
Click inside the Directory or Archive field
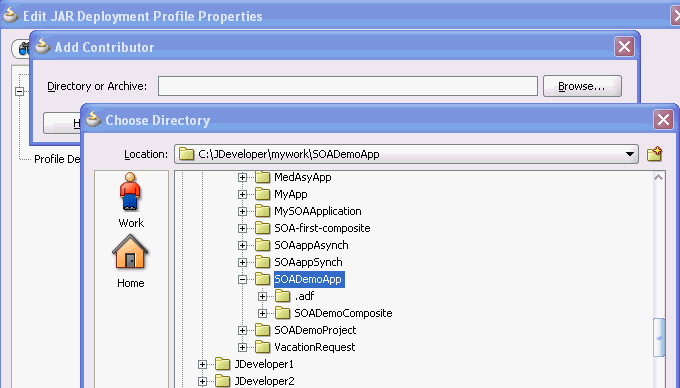(x=348, y=86)
